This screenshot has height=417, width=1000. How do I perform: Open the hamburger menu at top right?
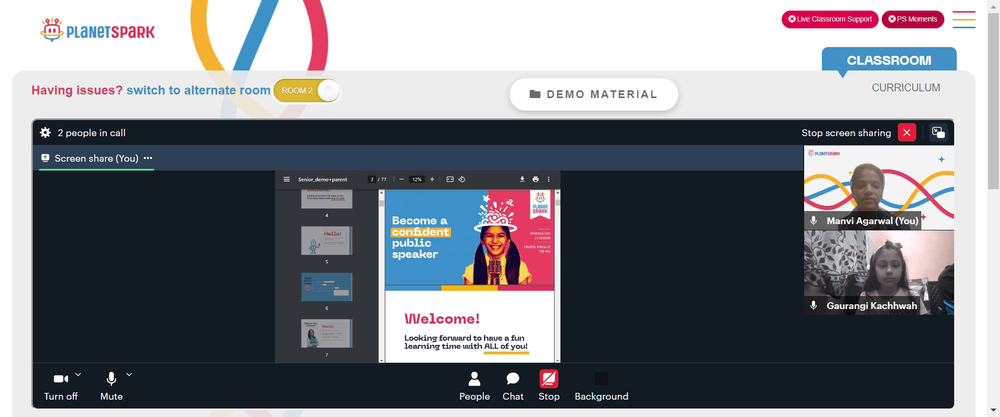click(964, 19)
